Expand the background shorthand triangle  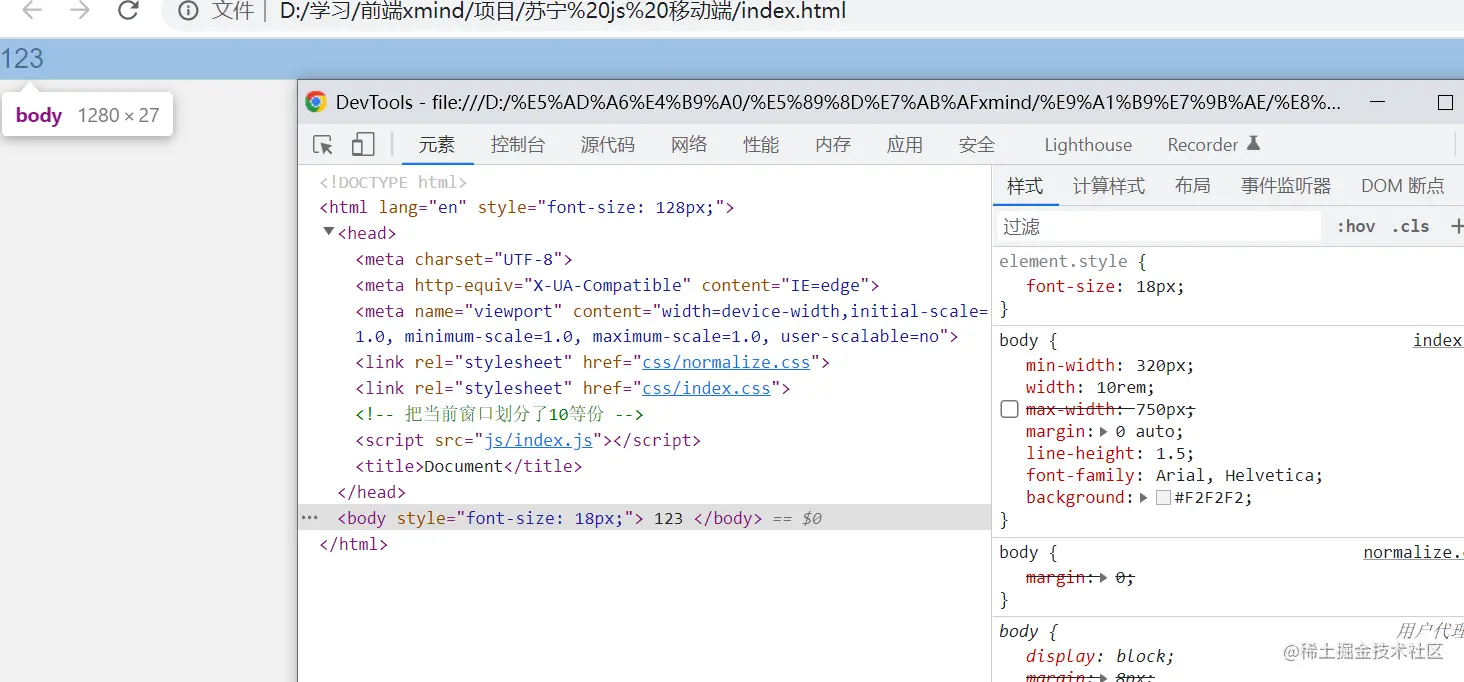pos(1143,497)
